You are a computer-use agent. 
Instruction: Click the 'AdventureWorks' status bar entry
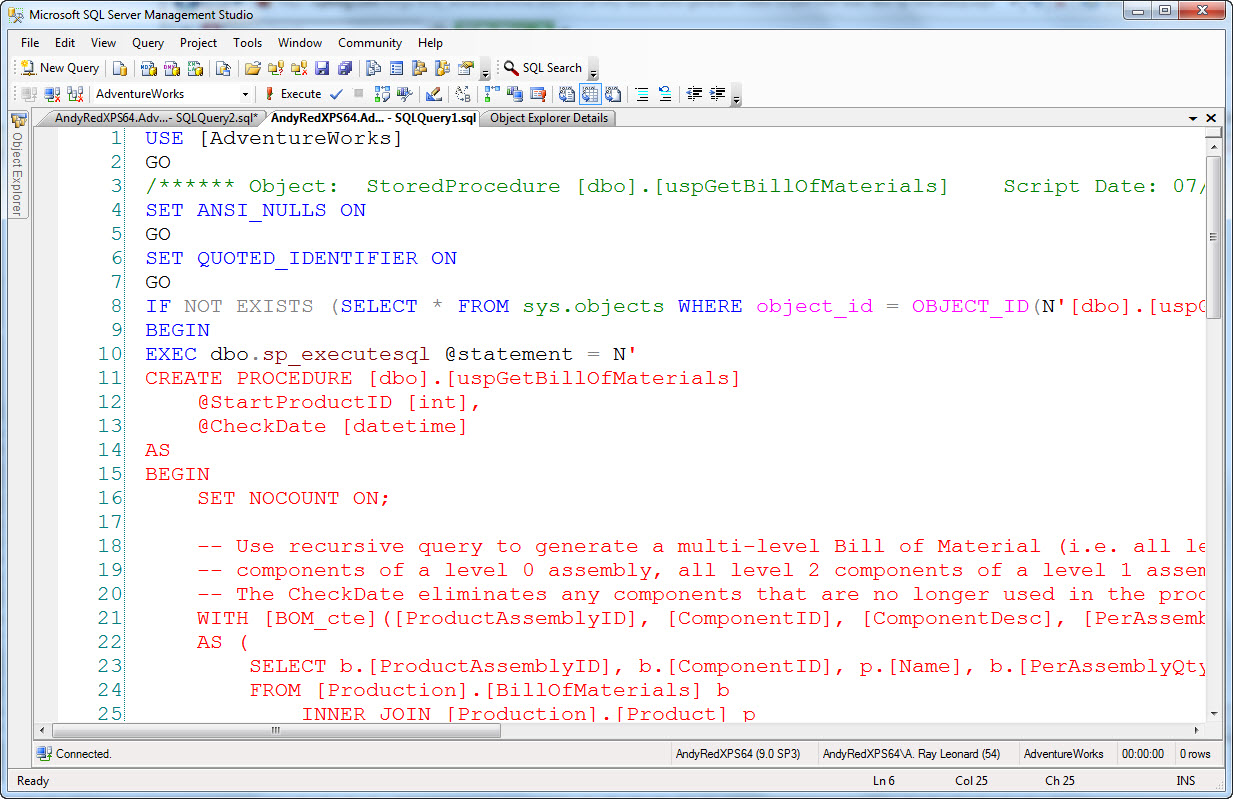[1064, 754]
